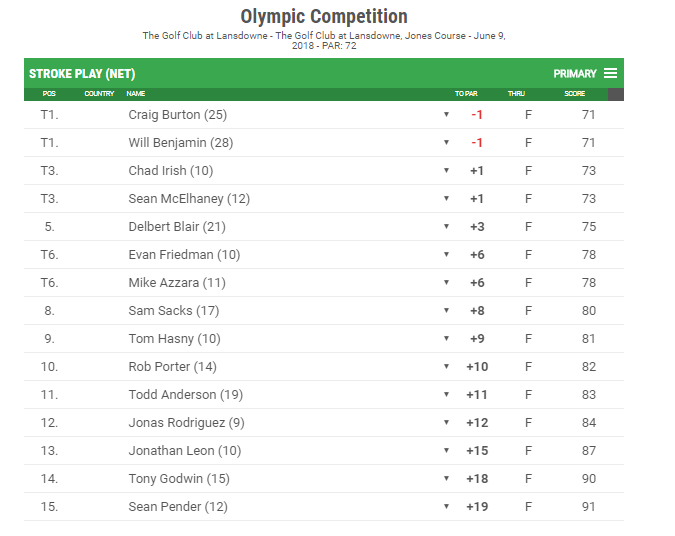Expand Sean Pender's details arrow
Screen dimensions: 675x536
tap(446, 506)
